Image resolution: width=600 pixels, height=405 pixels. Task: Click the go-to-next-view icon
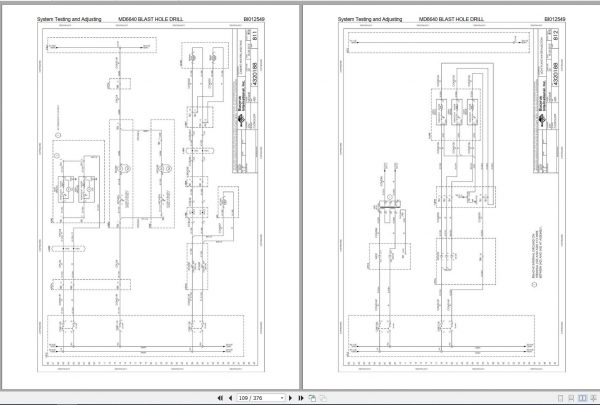(x=323, y=398)
